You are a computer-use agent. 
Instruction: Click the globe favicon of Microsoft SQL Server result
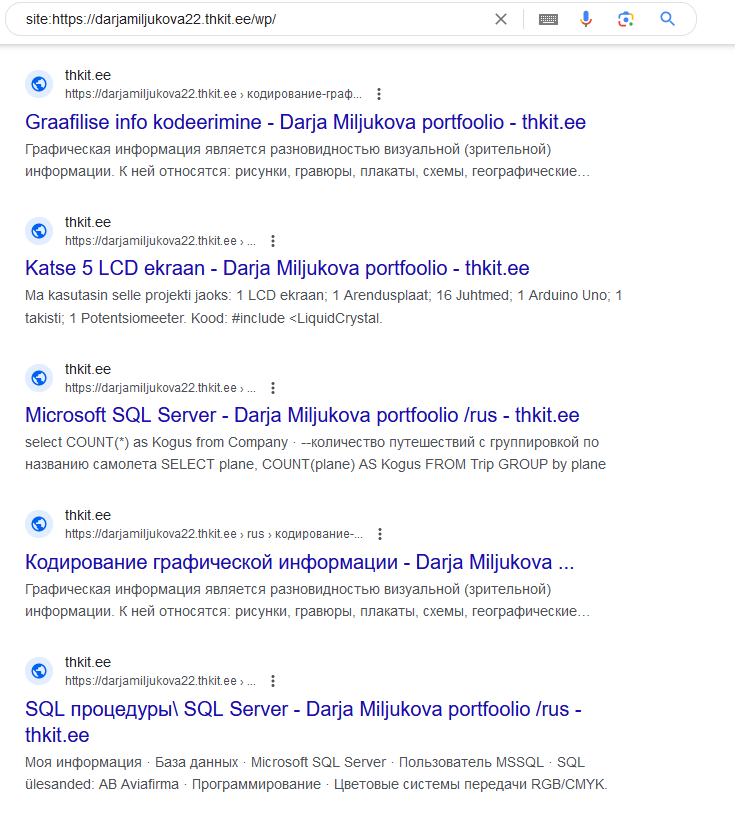(x=39, y=378)
